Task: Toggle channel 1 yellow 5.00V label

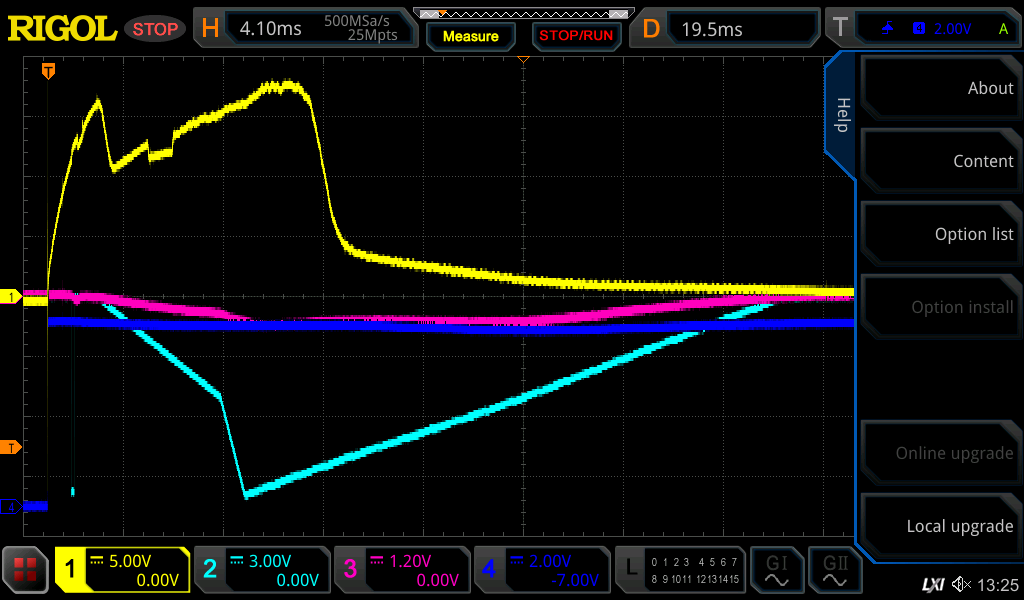Action: pyautogui.click(x=122, y=570)
